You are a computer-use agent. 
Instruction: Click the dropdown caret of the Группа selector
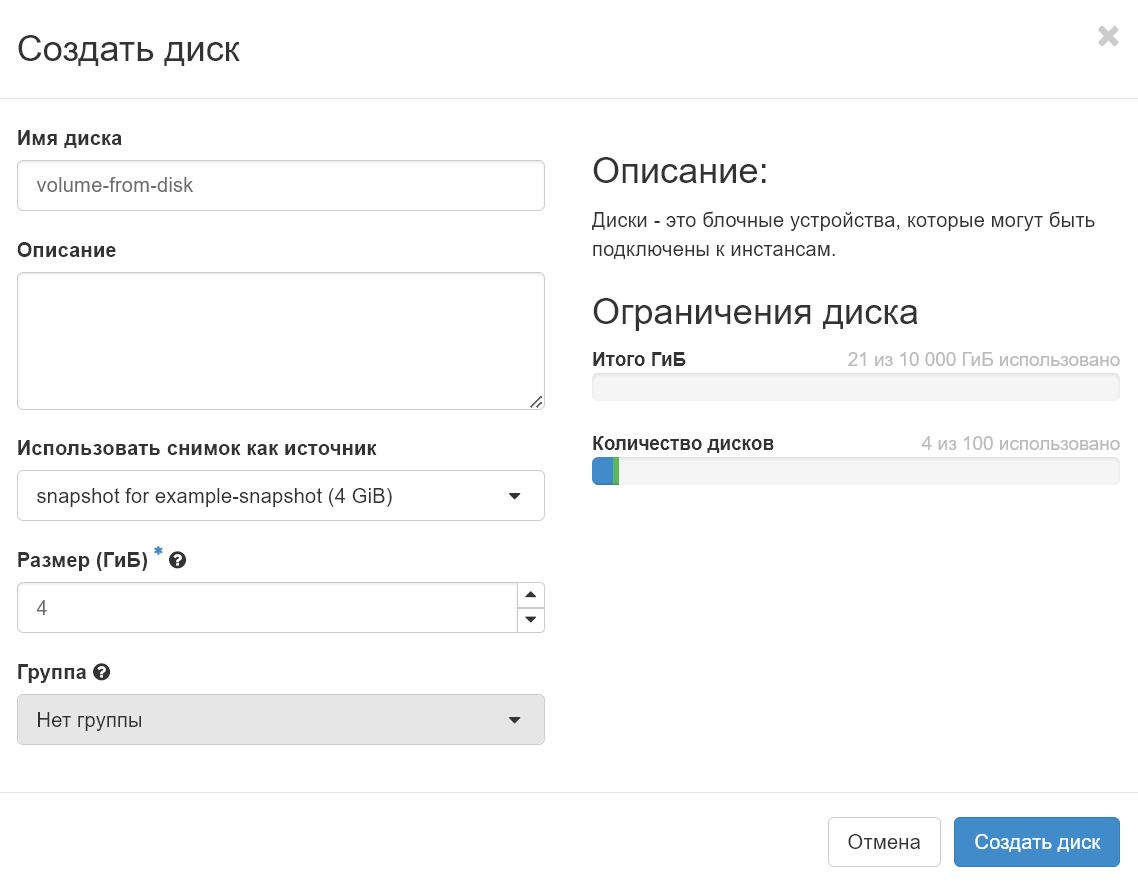[x=515, y=719]
